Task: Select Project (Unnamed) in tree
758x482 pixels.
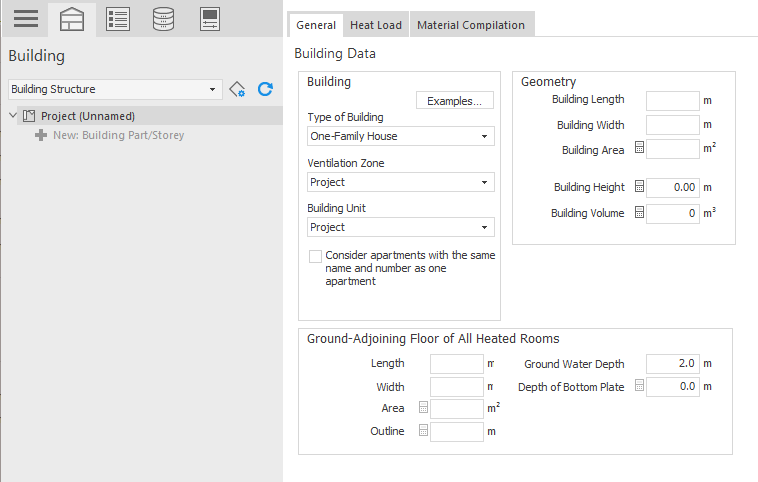Action: [87, 116]
